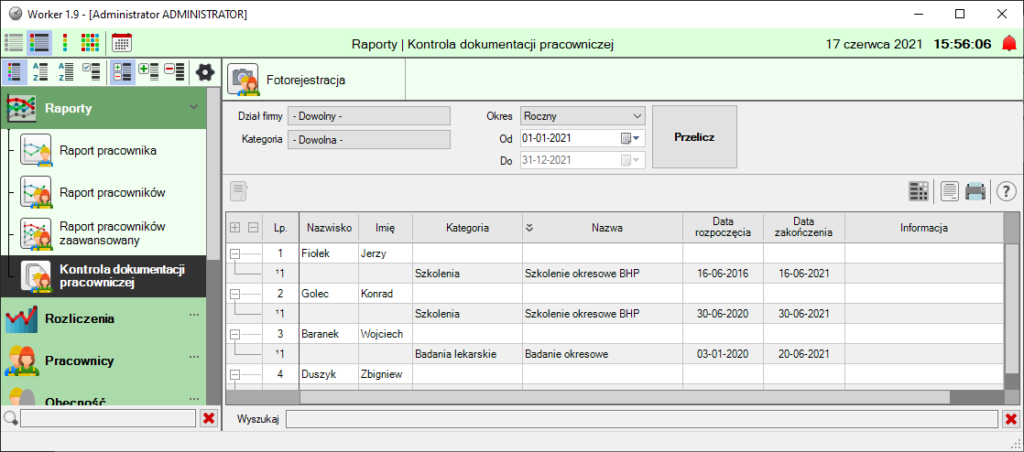1024x452 pixels.
Task: Clear sidebar search with red X
Action: (x=209, y=418)
